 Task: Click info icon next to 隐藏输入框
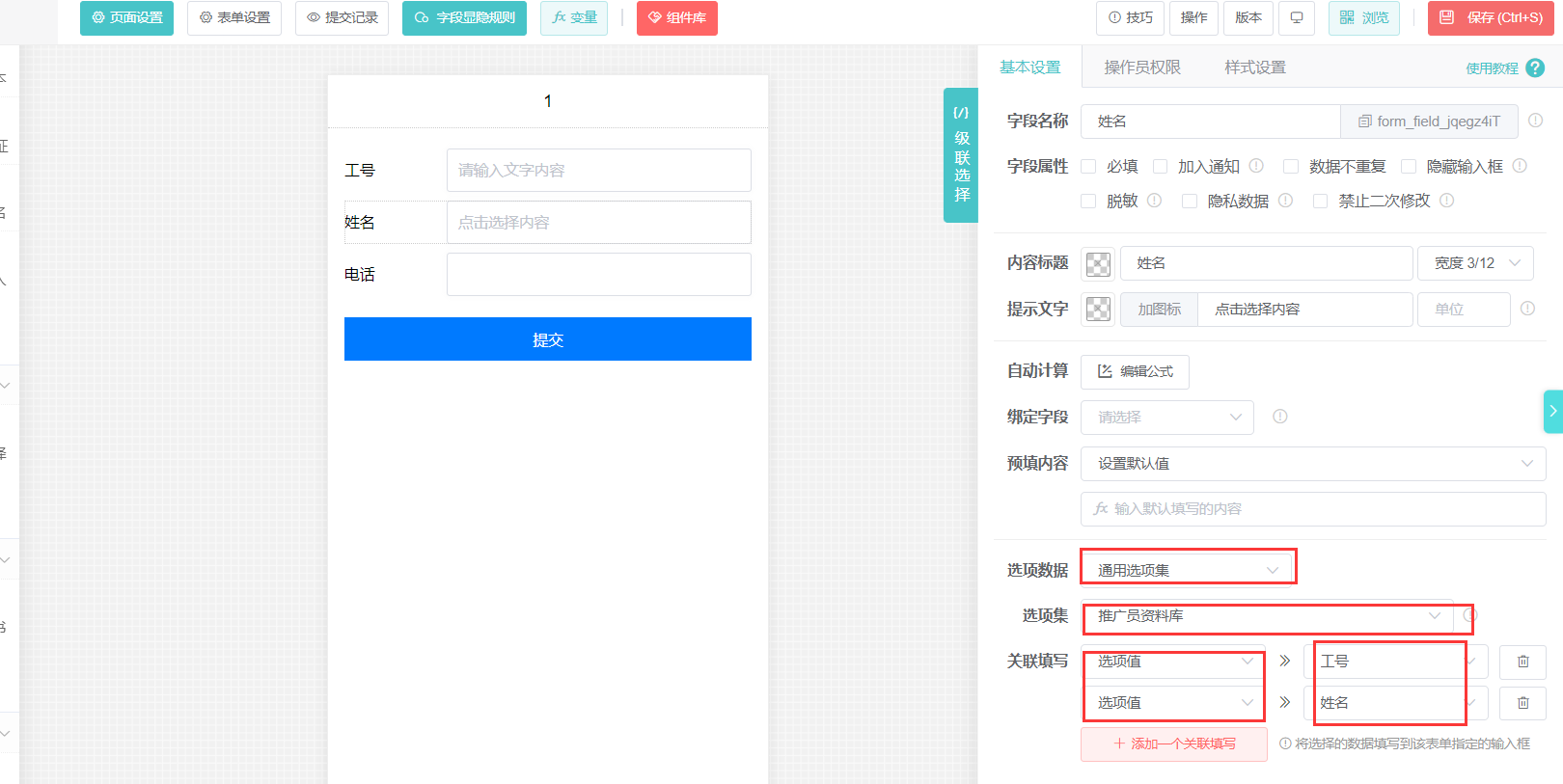(1520, 166)
